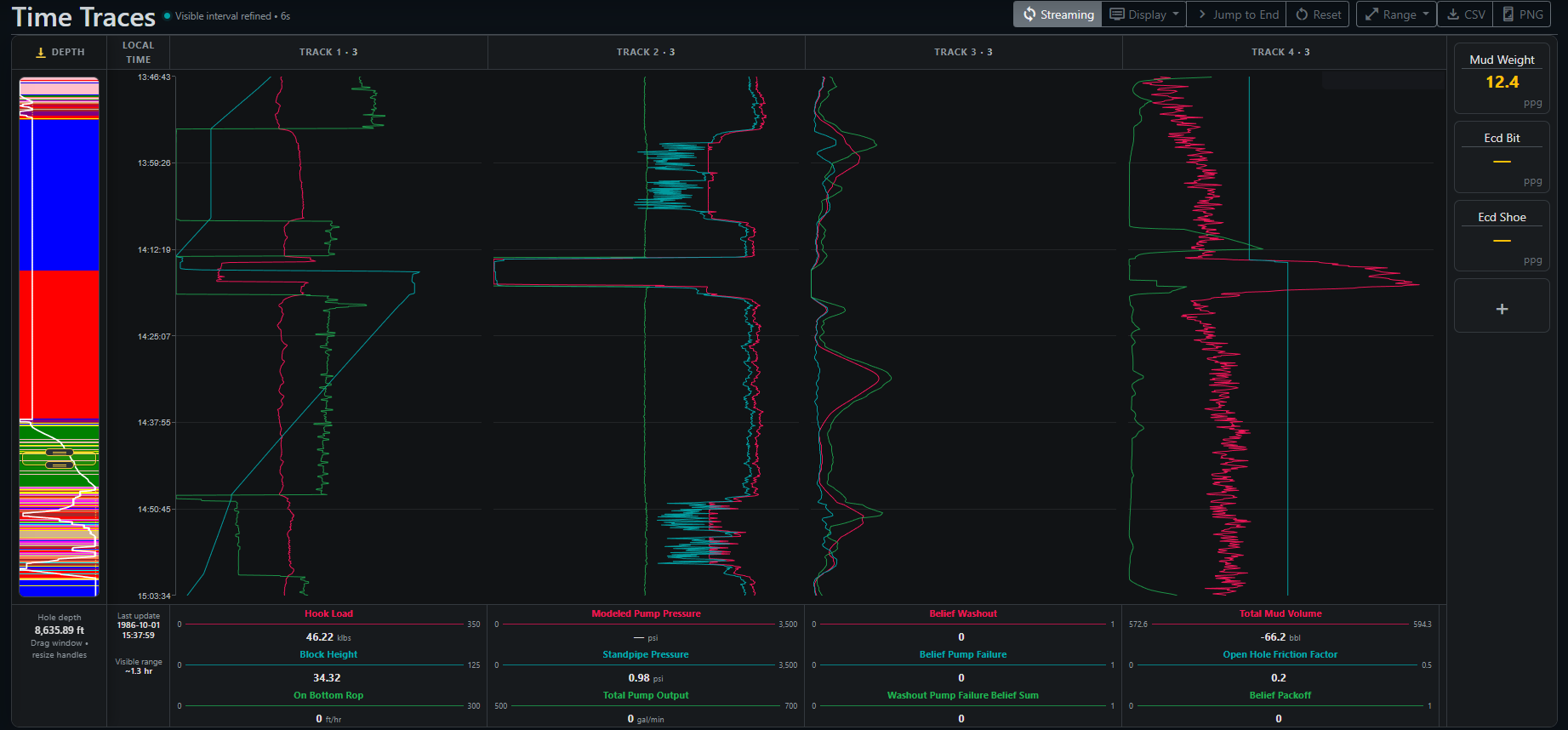Click the Visible interval refined status text

[x=232, y=16]
